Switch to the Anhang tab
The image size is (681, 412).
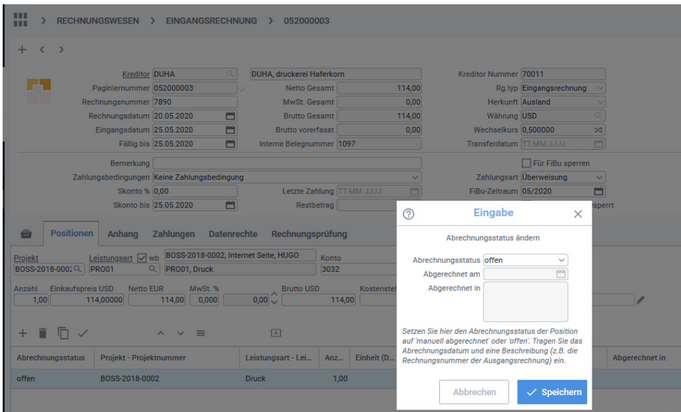click(122, 234)
